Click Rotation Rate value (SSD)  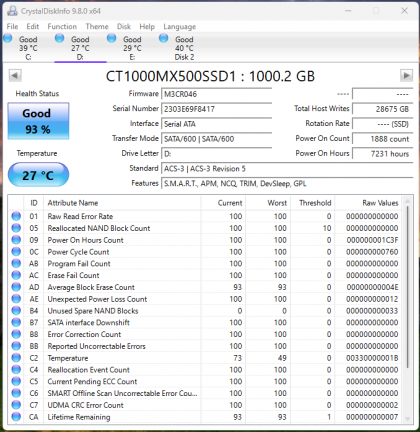383,124
